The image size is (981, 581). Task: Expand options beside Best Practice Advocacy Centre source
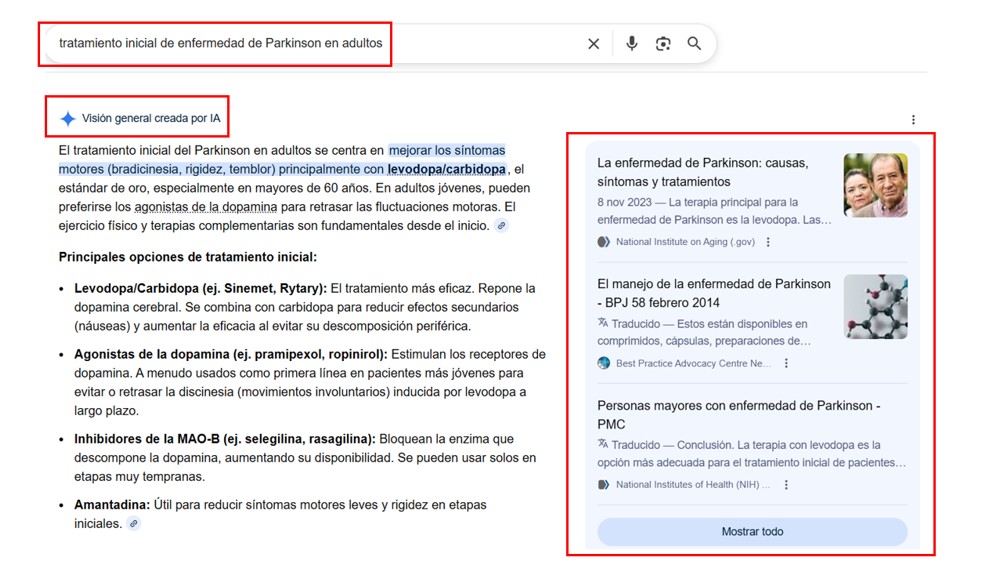[x=786, y=364]
